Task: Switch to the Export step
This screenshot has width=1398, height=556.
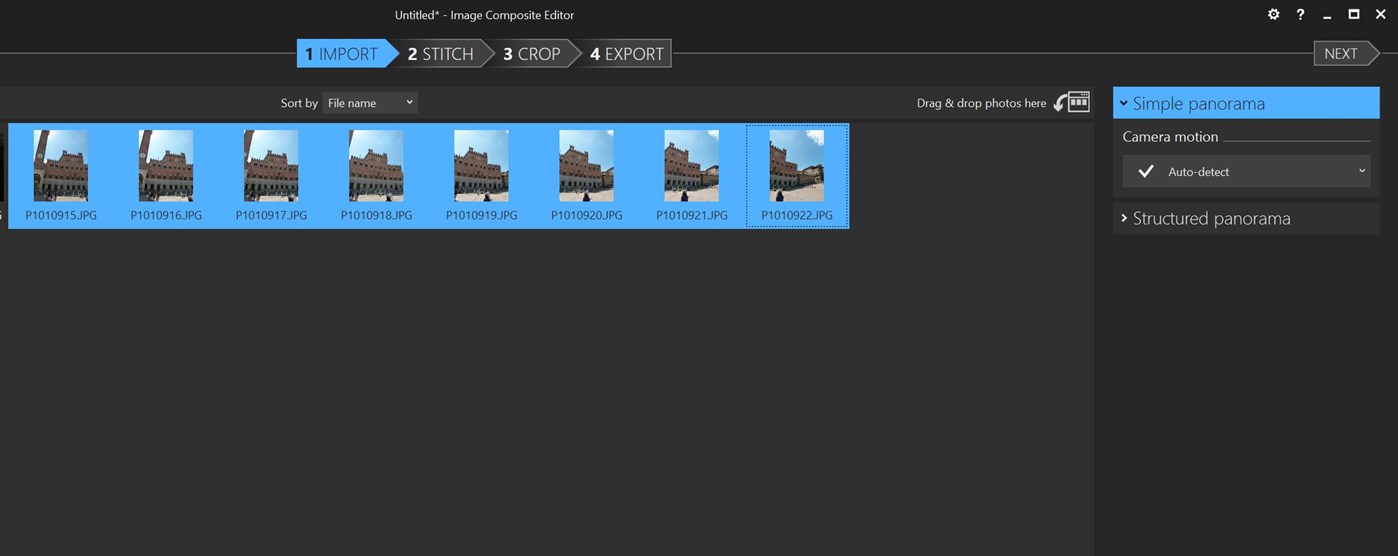Action: point(626,54)
